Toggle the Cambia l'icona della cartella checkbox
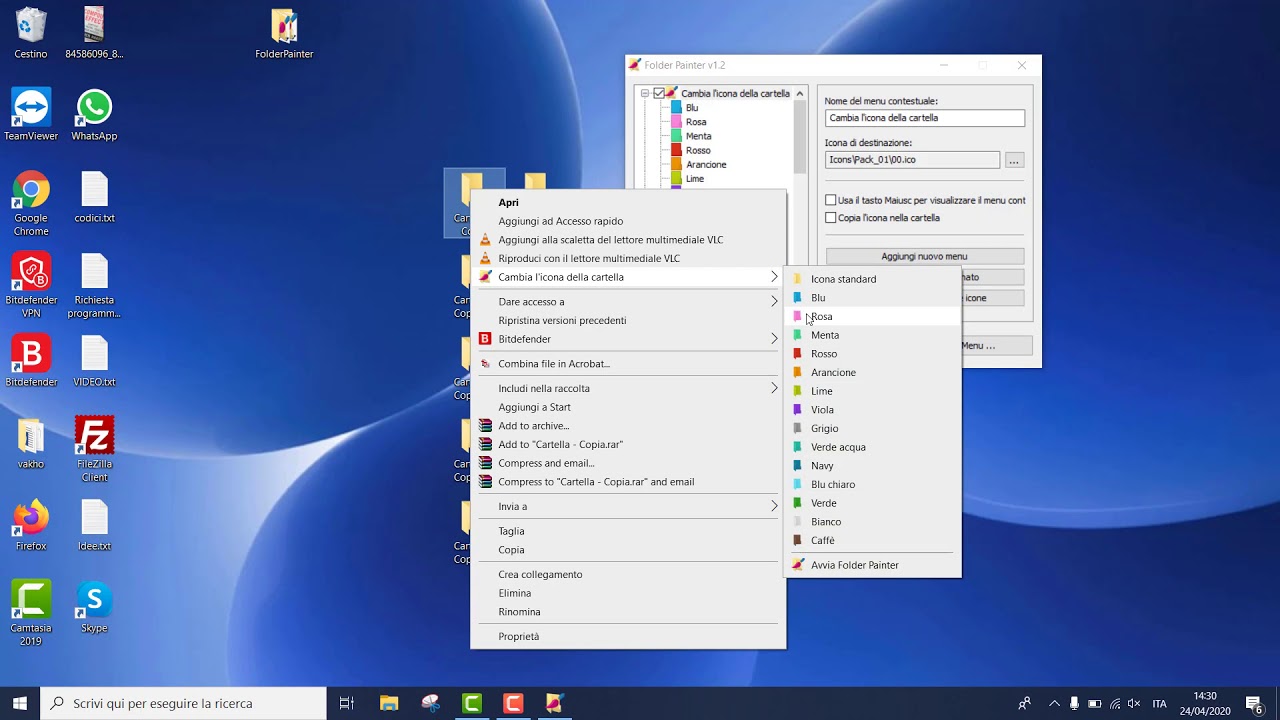 (656, 92)
